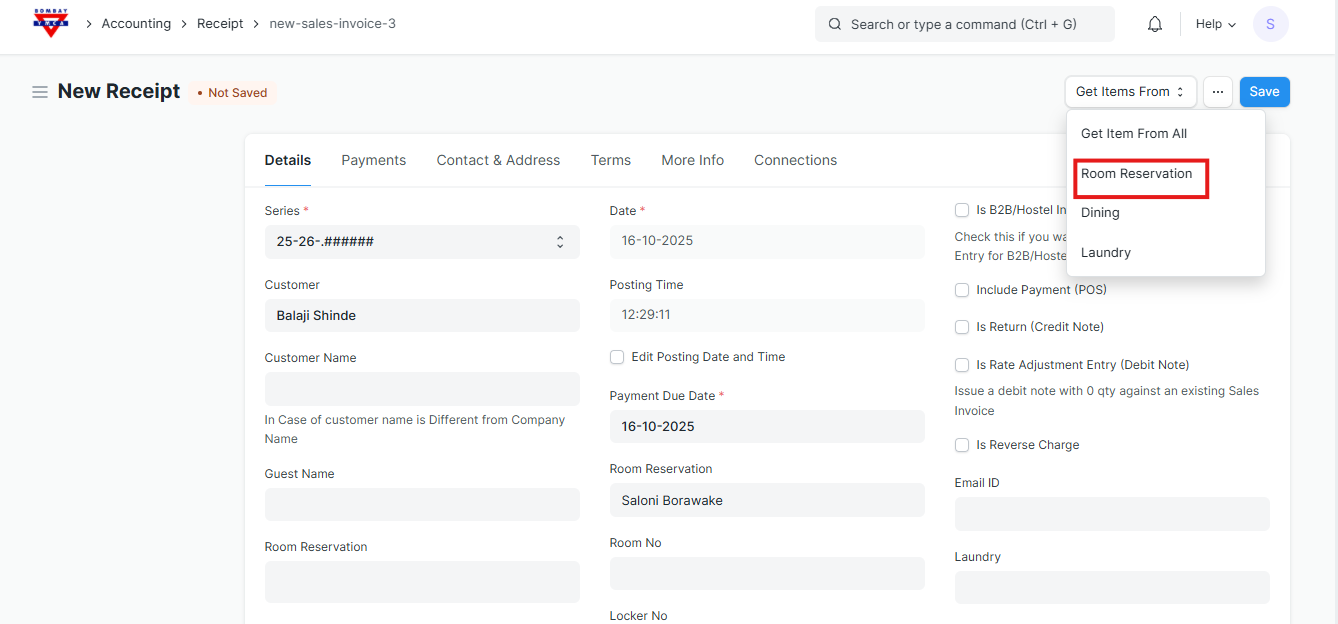Enable Is Reverse Charge checkbox
The width and height of the screenshot is (1338, 624).
coord(962,445)
